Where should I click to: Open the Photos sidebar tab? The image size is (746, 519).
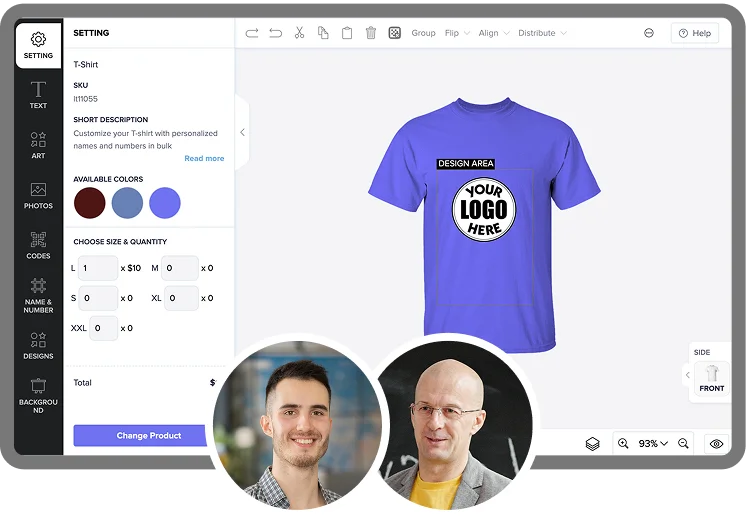tap(39, 196)
